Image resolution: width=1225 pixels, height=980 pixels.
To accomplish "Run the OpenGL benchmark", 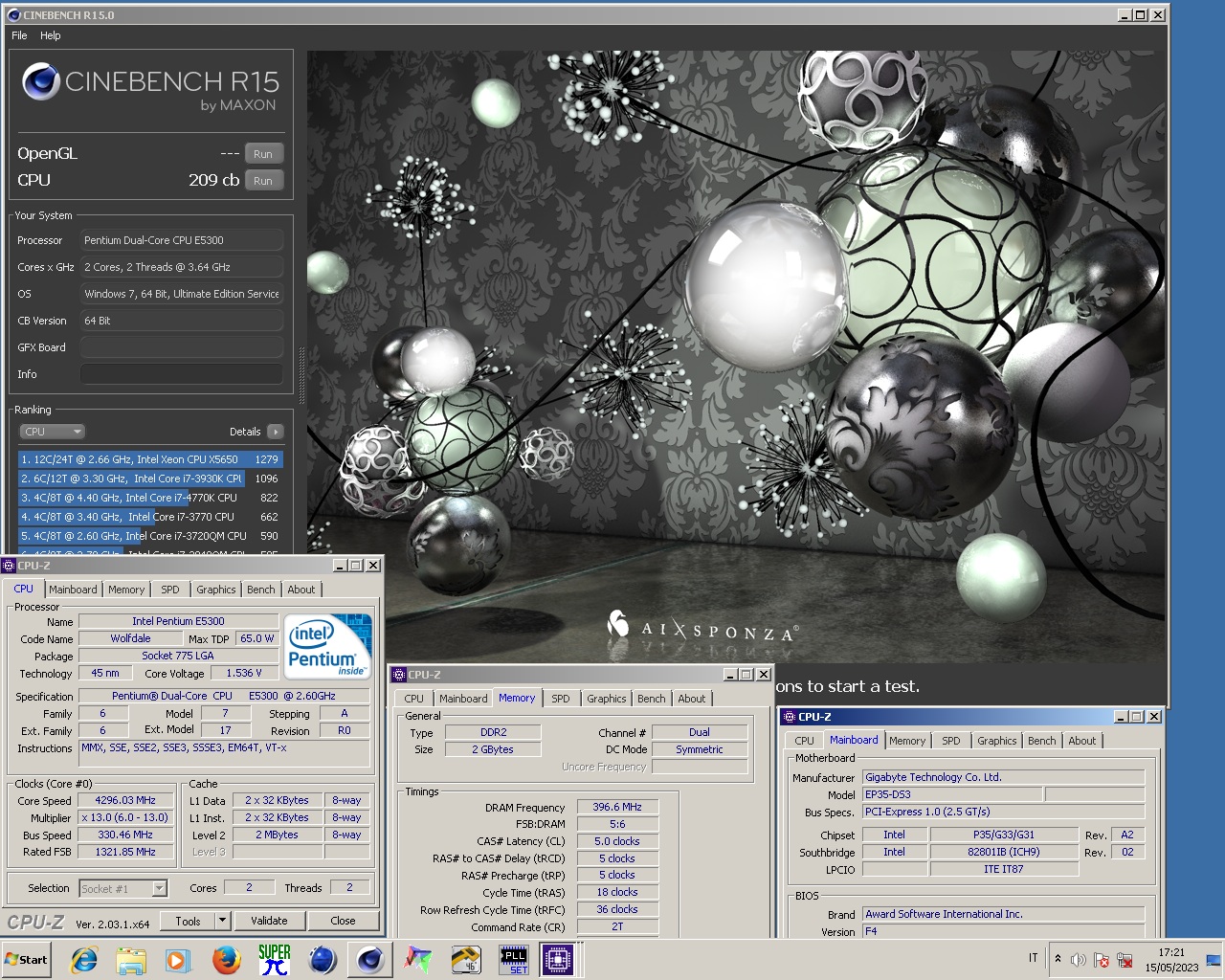I will (263, 154).
